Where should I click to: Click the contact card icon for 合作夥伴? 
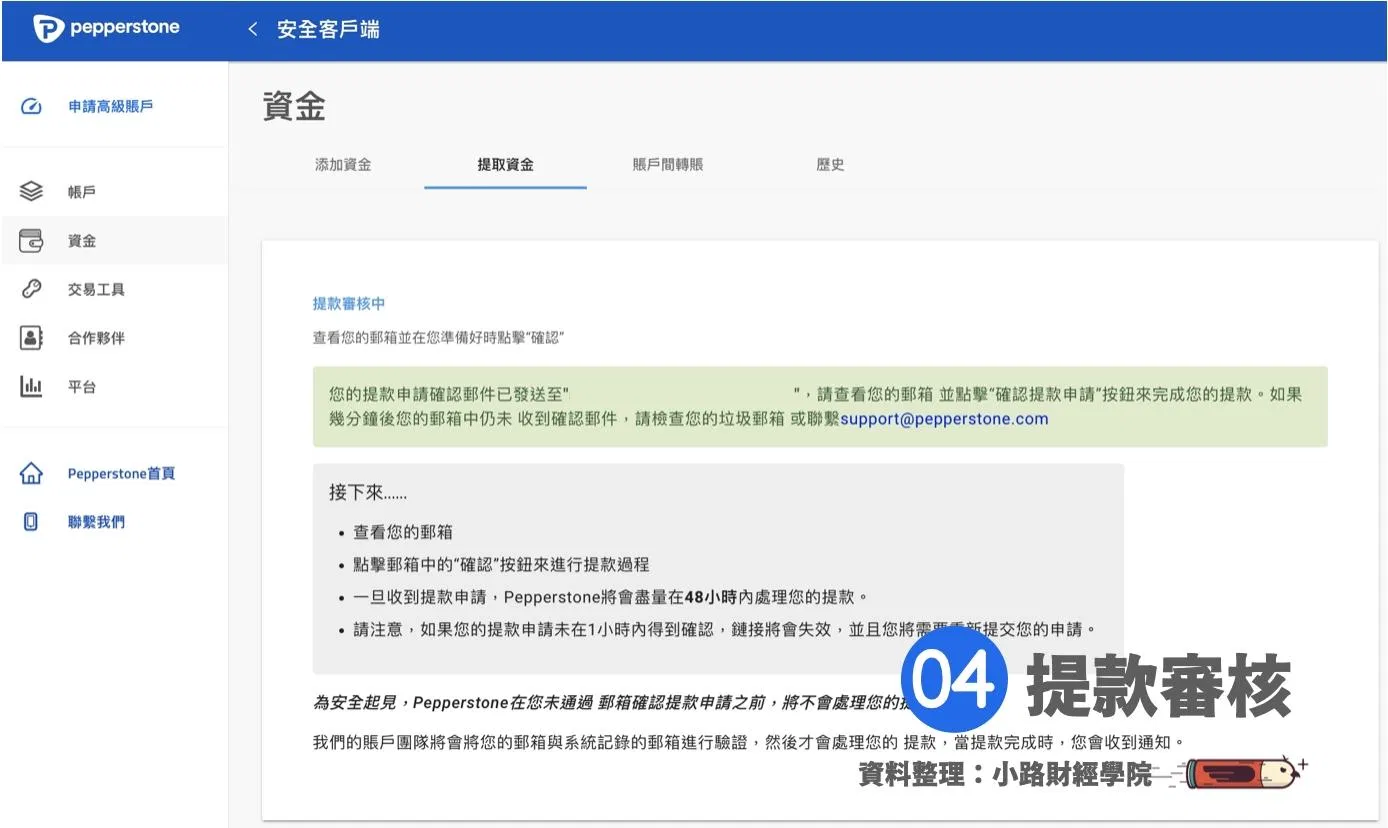(31, 338)
